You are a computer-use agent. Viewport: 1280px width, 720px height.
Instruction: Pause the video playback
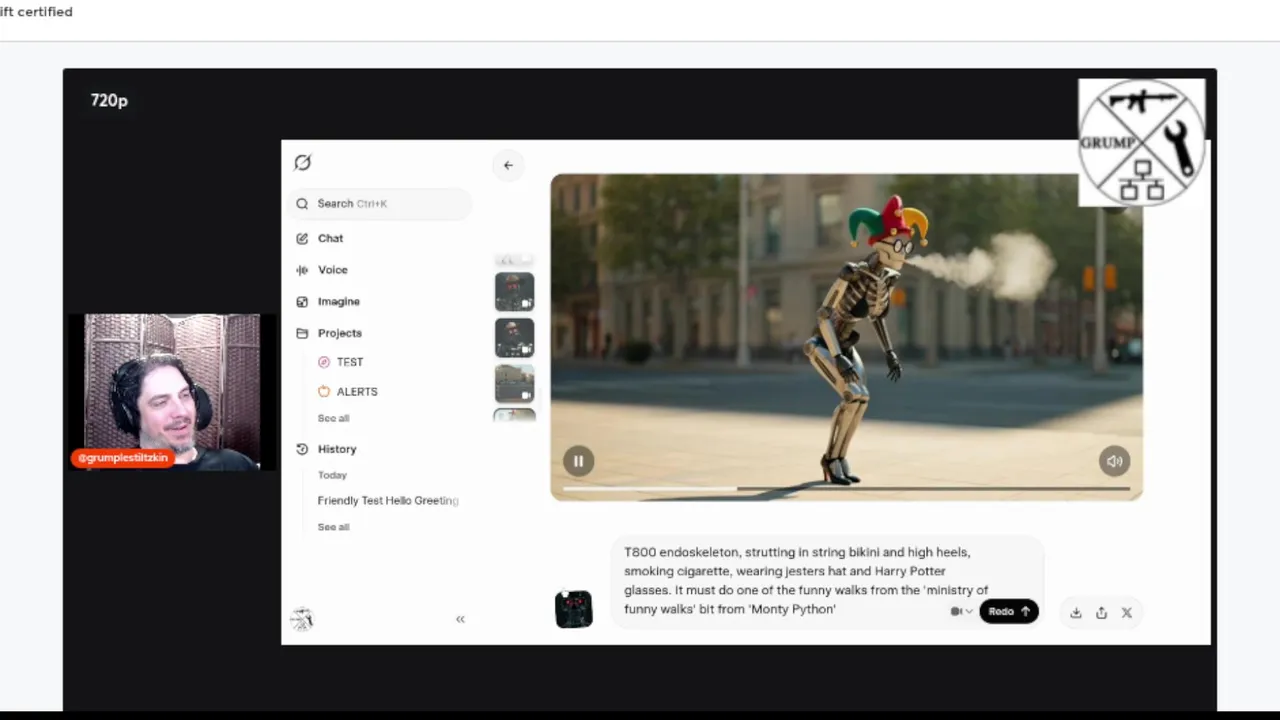(x=578, y=461)
